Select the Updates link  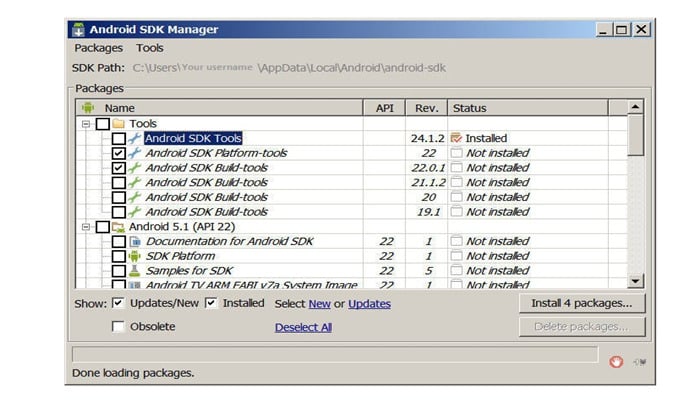pos(369,304)
